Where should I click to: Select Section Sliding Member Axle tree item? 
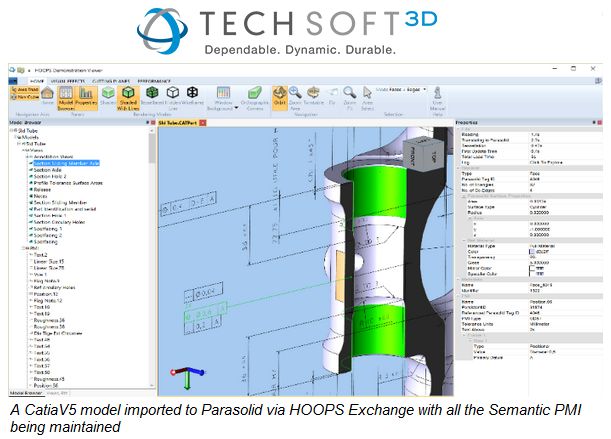pos(67,163)
